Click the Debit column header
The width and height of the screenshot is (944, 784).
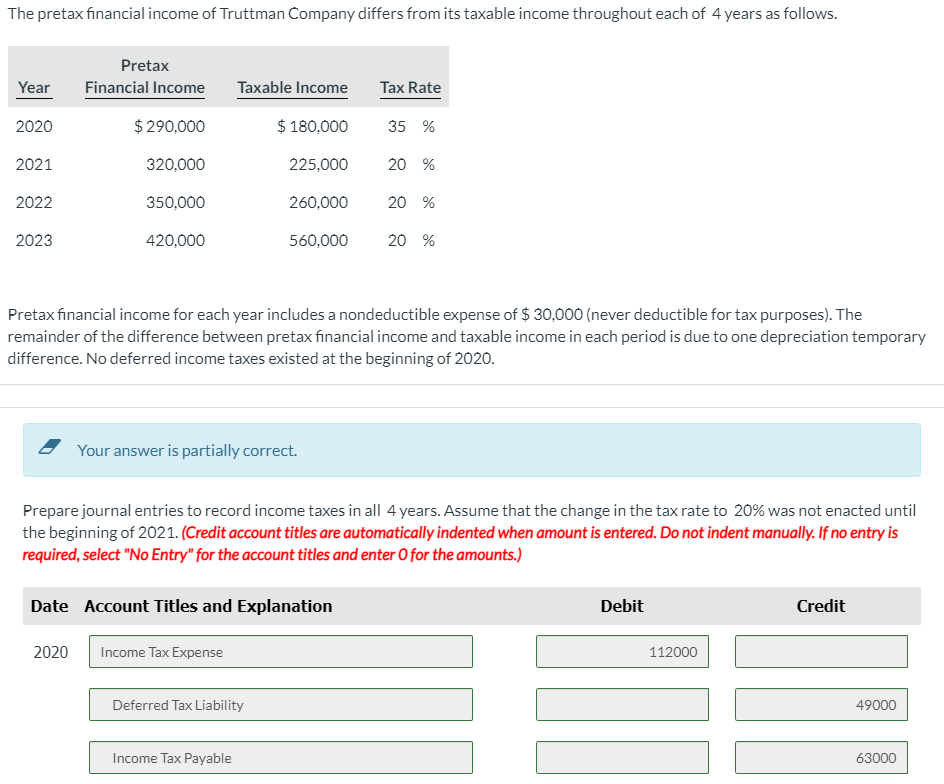(x=622, y=606)
